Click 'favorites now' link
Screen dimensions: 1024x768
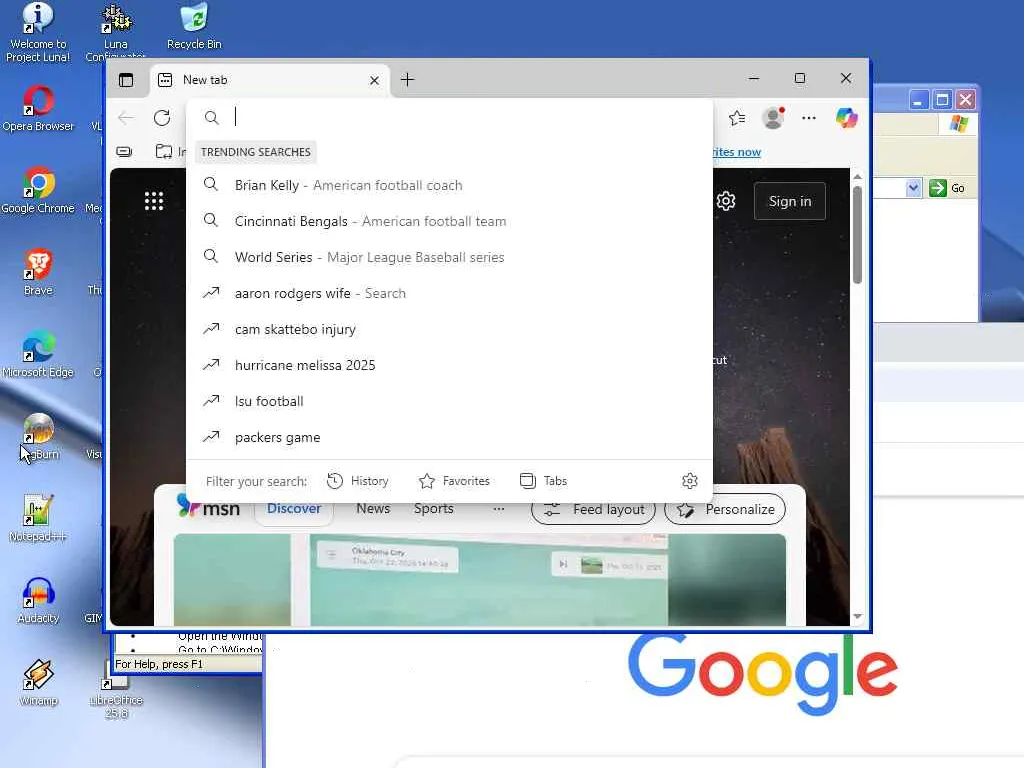click(x=737, y=152)
